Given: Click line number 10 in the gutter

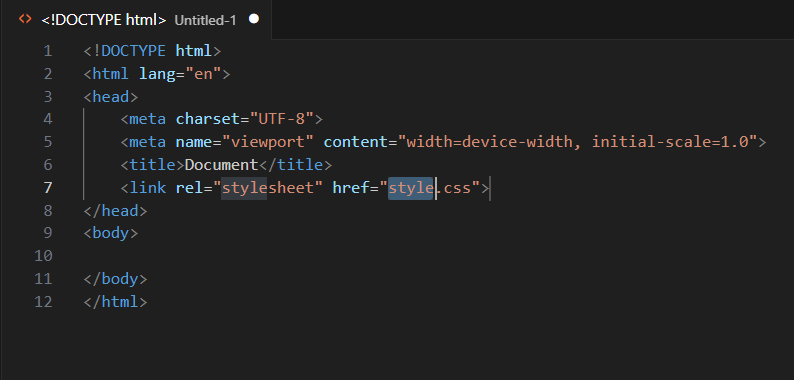Looking at the screenshot, I should coord(44,256).
